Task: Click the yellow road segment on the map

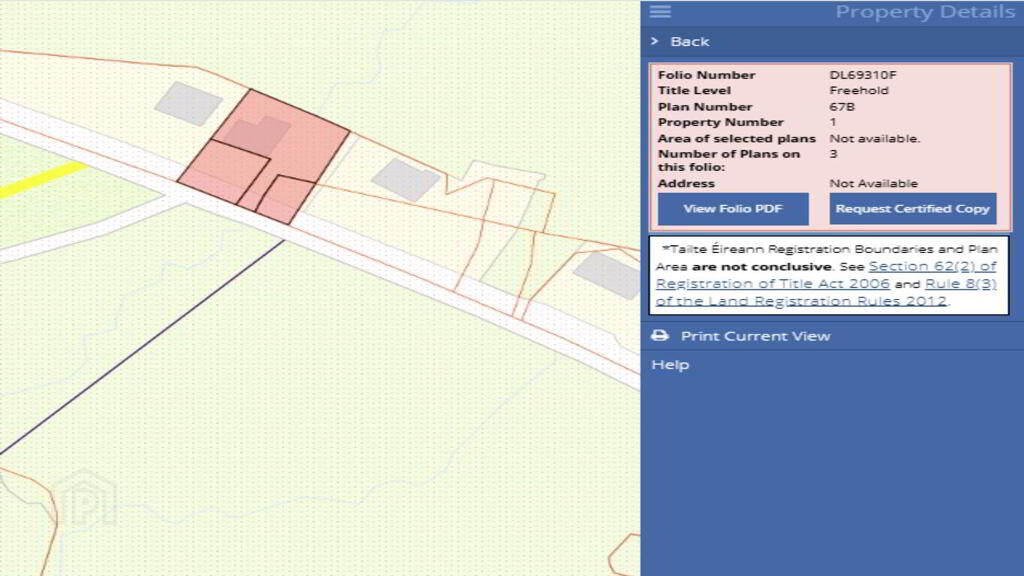Action: (40, 181)
